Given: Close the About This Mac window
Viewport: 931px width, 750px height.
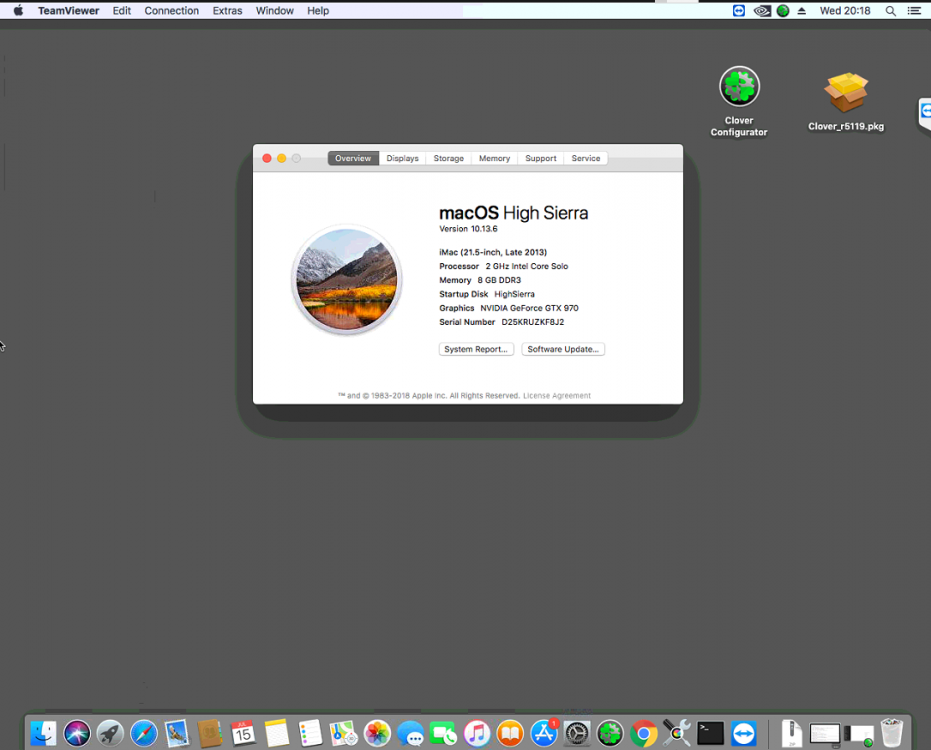Looking at the screenshot, I should 267,159.
